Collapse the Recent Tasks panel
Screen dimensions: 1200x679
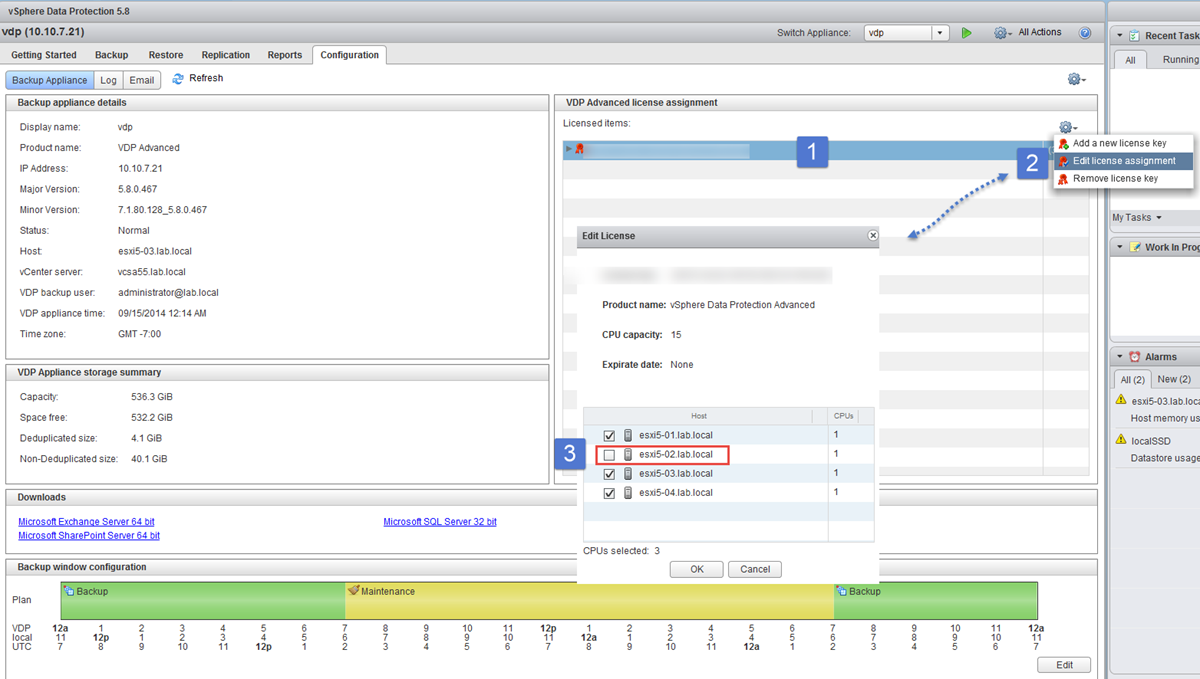click(x=1120, y=36)
